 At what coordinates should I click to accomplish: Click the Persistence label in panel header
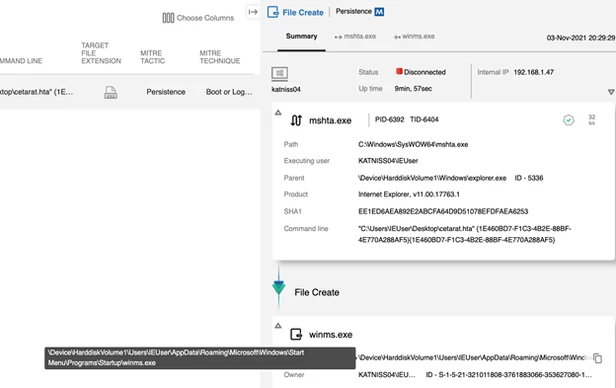pos(353,11)
